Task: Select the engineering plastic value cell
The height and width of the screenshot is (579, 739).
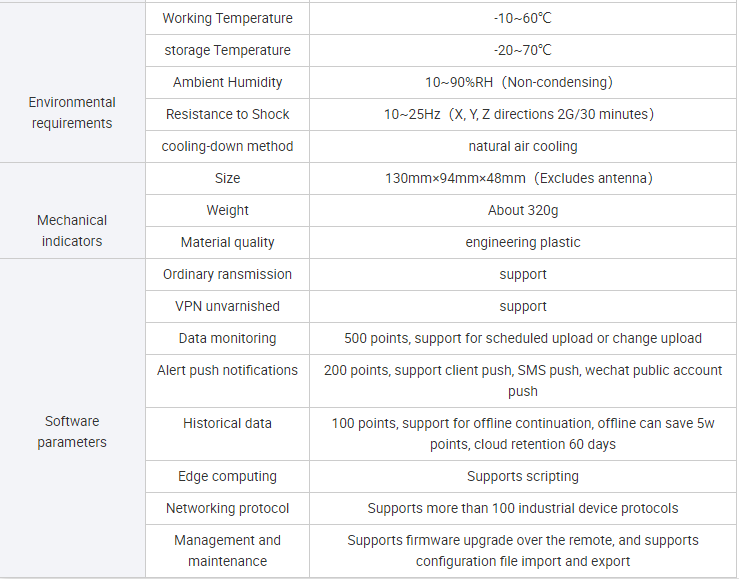Action: tap(523, 242)
